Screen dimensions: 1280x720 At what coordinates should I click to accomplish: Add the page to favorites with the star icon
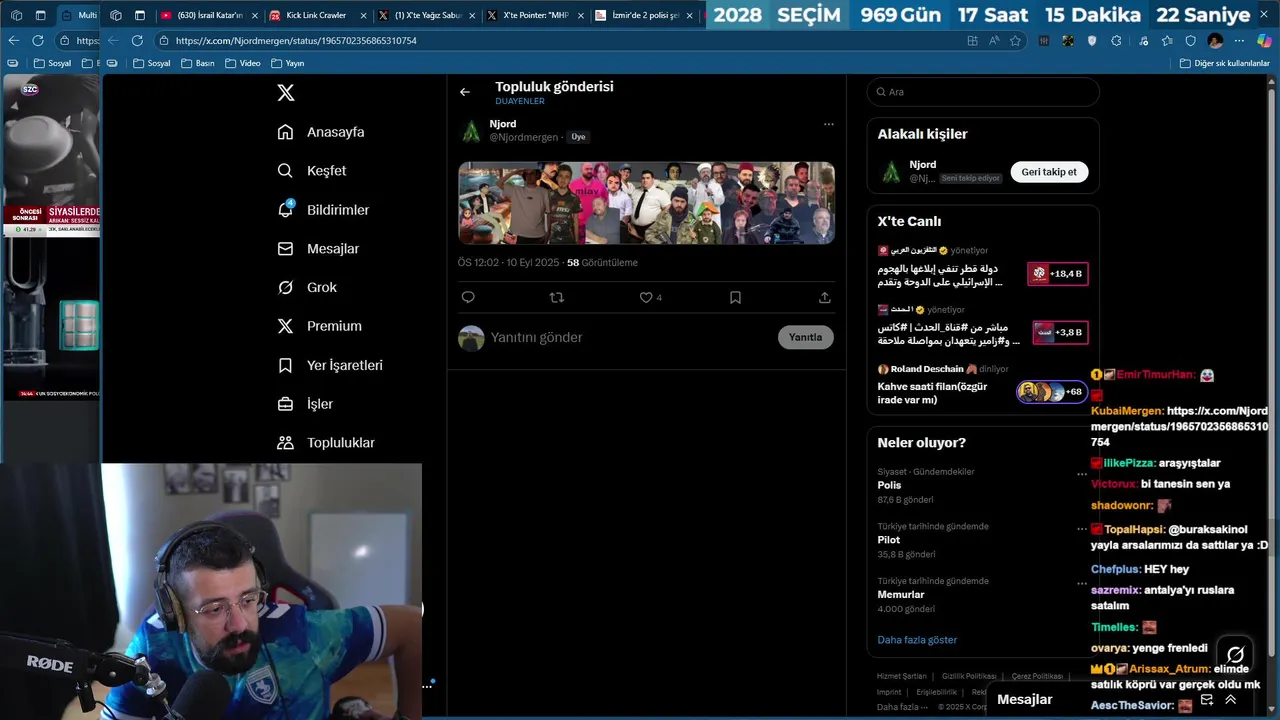[x=1015, y=41]
